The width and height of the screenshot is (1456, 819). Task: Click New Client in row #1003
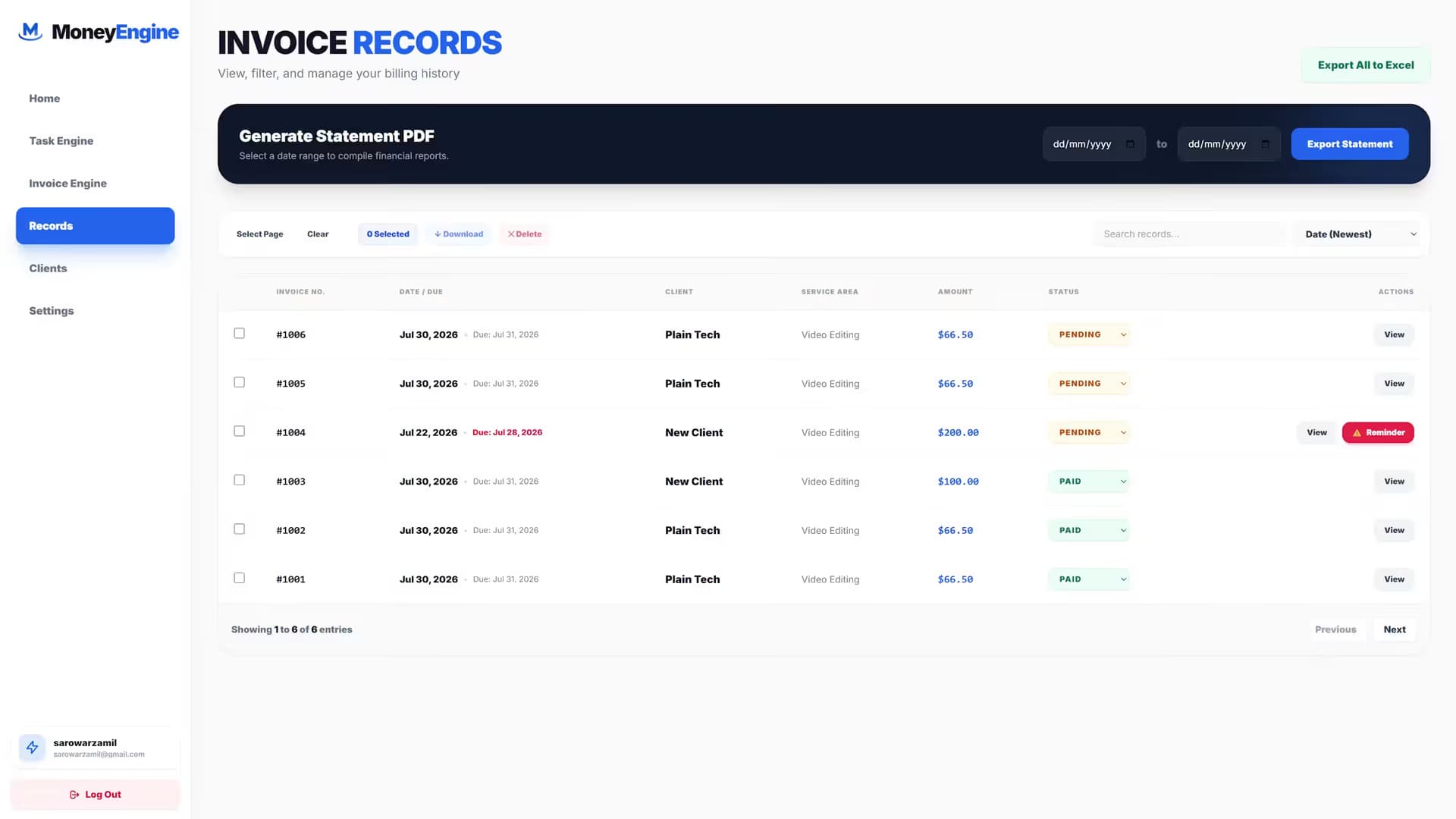(x=694, y=482)
